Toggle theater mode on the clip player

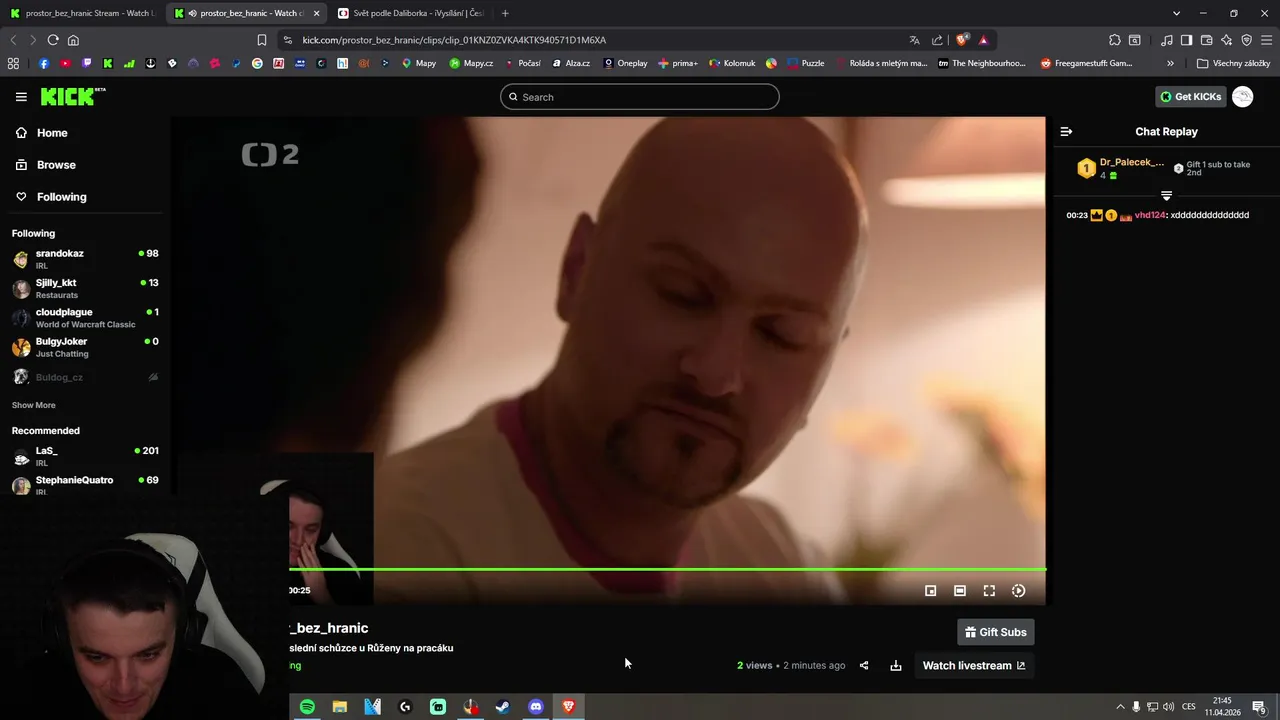[960, 591]
